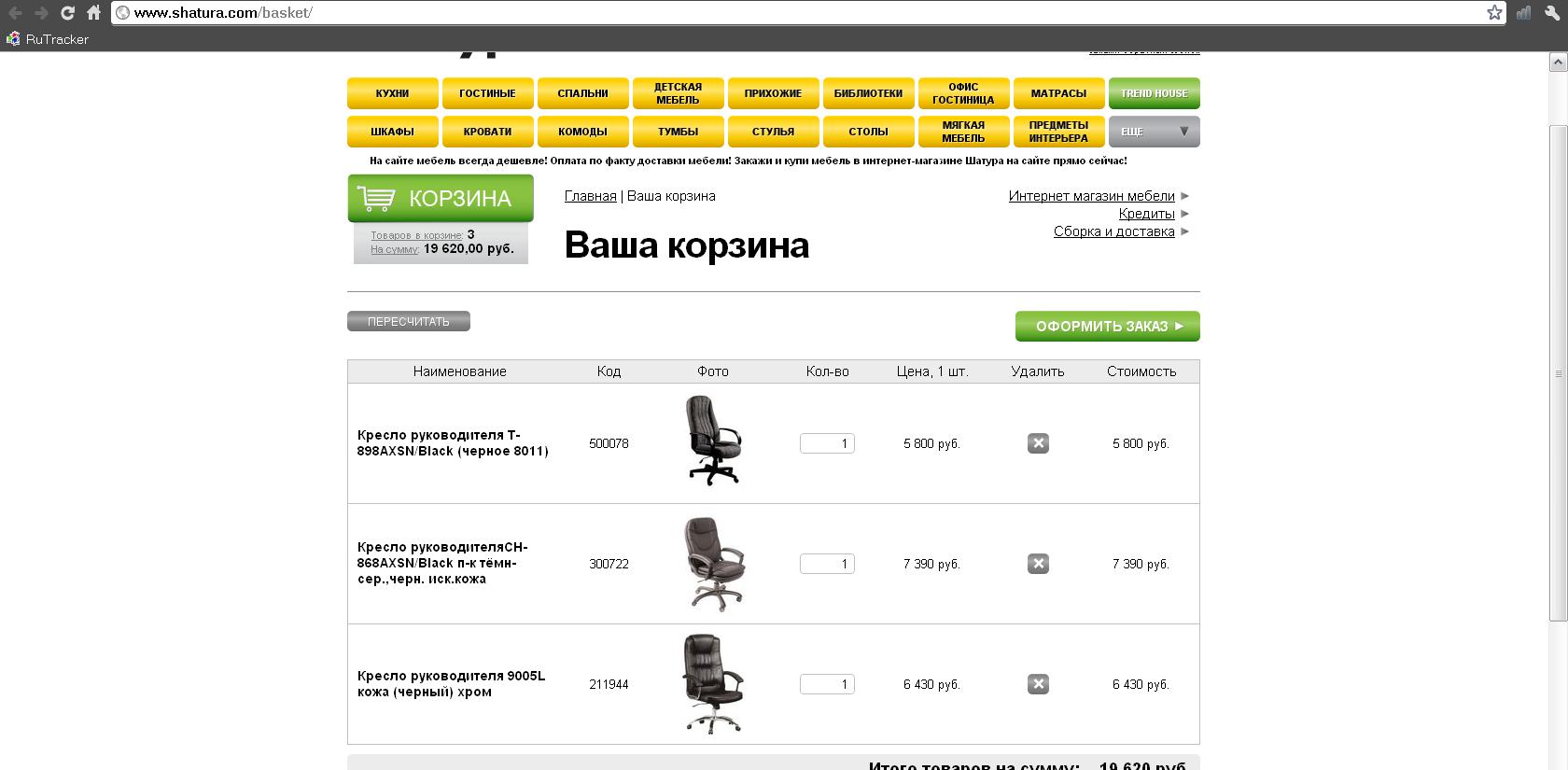Click item code 500078
Viewport: 1568px width, 770px height.
(x=609, y=443)
